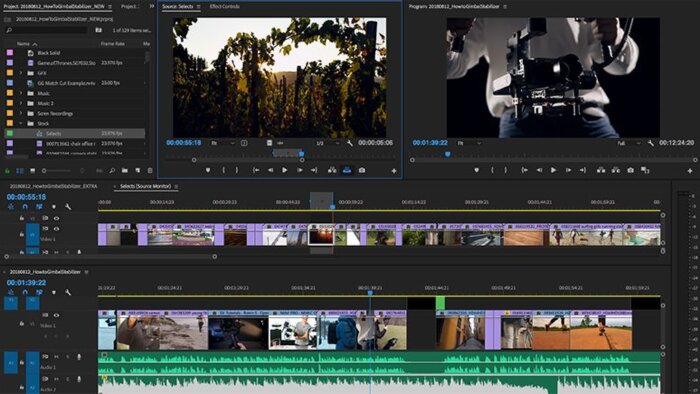Show hidden panel tabs via double chevron

tap(151, 6)
